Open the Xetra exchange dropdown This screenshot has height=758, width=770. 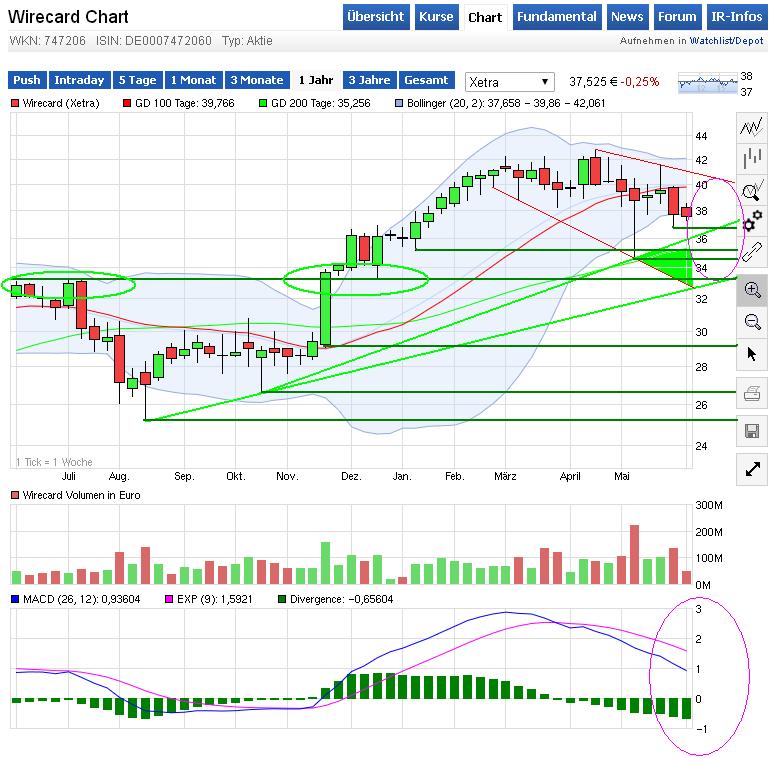point(509,81)
